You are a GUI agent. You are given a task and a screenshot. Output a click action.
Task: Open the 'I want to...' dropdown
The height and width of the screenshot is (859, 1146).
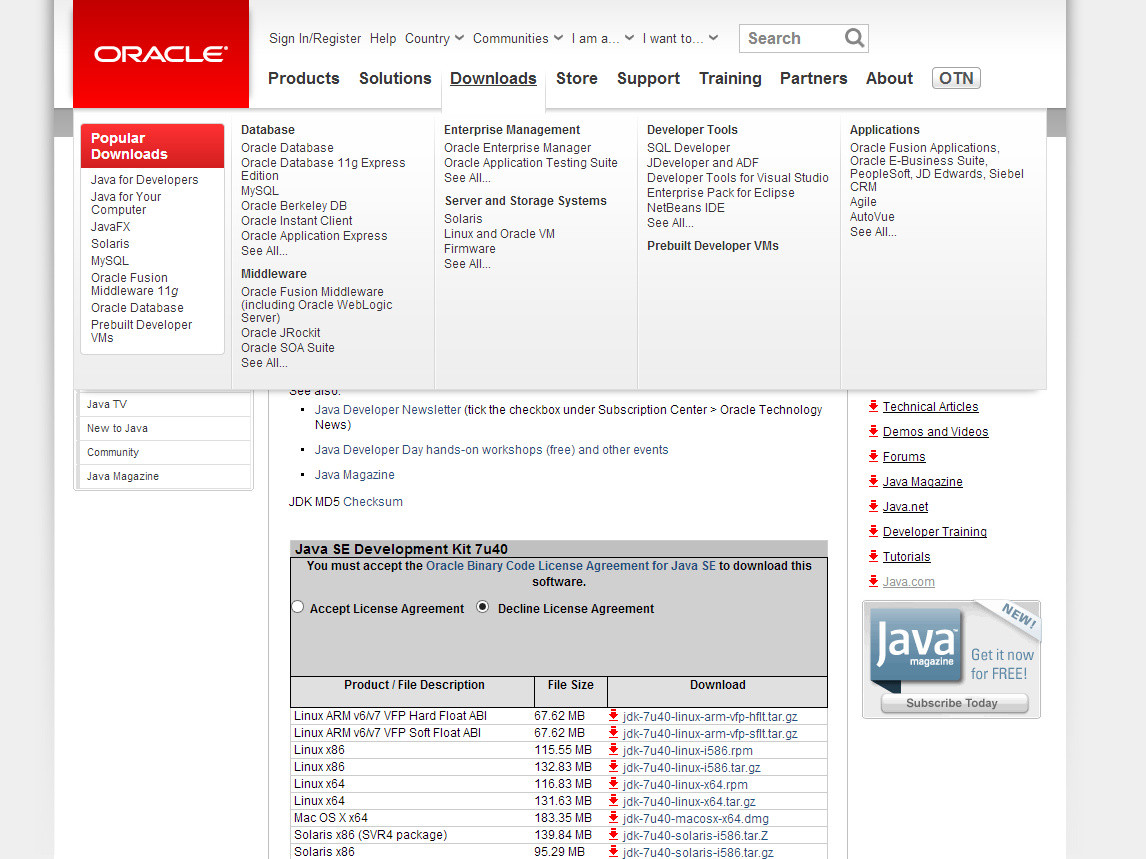(x=680, y=38)
